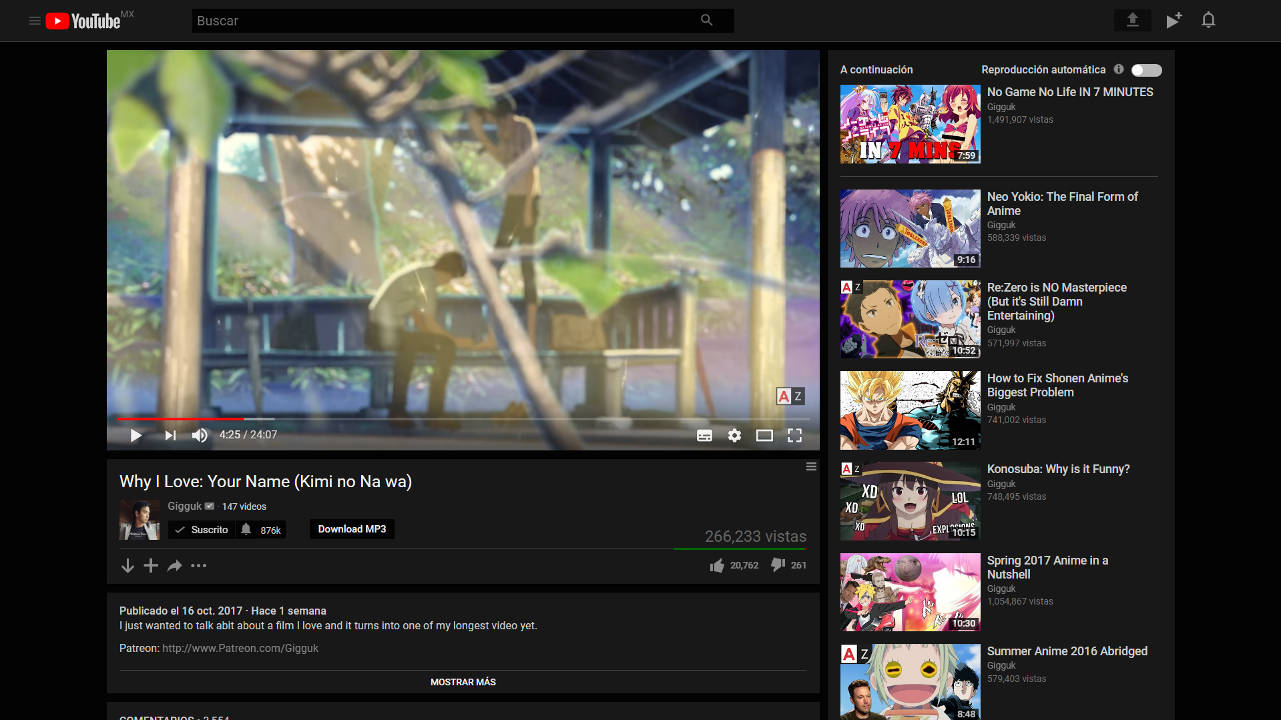
Task: Open thumbnail for No Game No Life IN 7 MINUTES
Action: click(x=910, y=124)
